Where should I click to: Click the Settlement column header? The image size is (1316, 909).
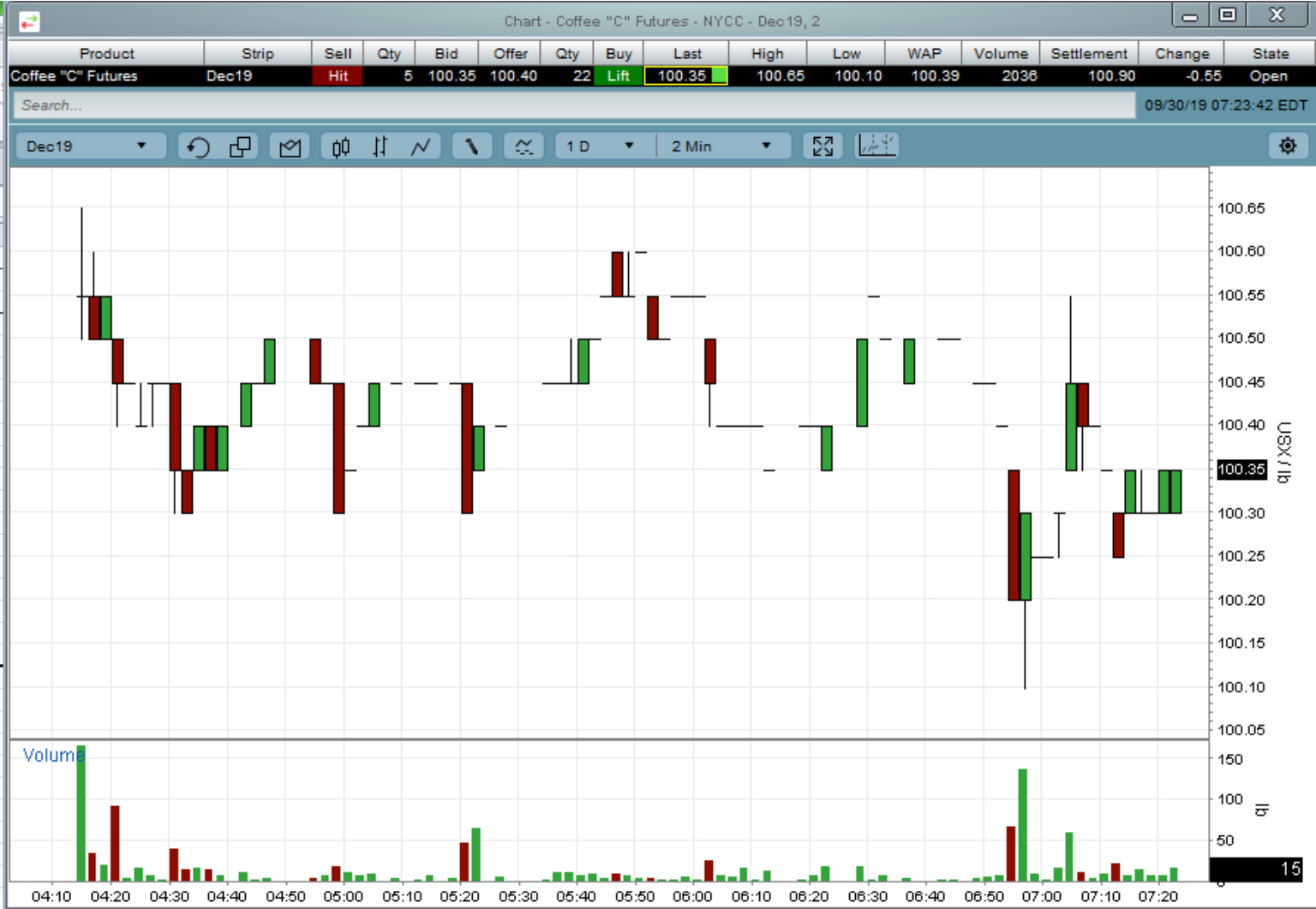click(1089, 53)
